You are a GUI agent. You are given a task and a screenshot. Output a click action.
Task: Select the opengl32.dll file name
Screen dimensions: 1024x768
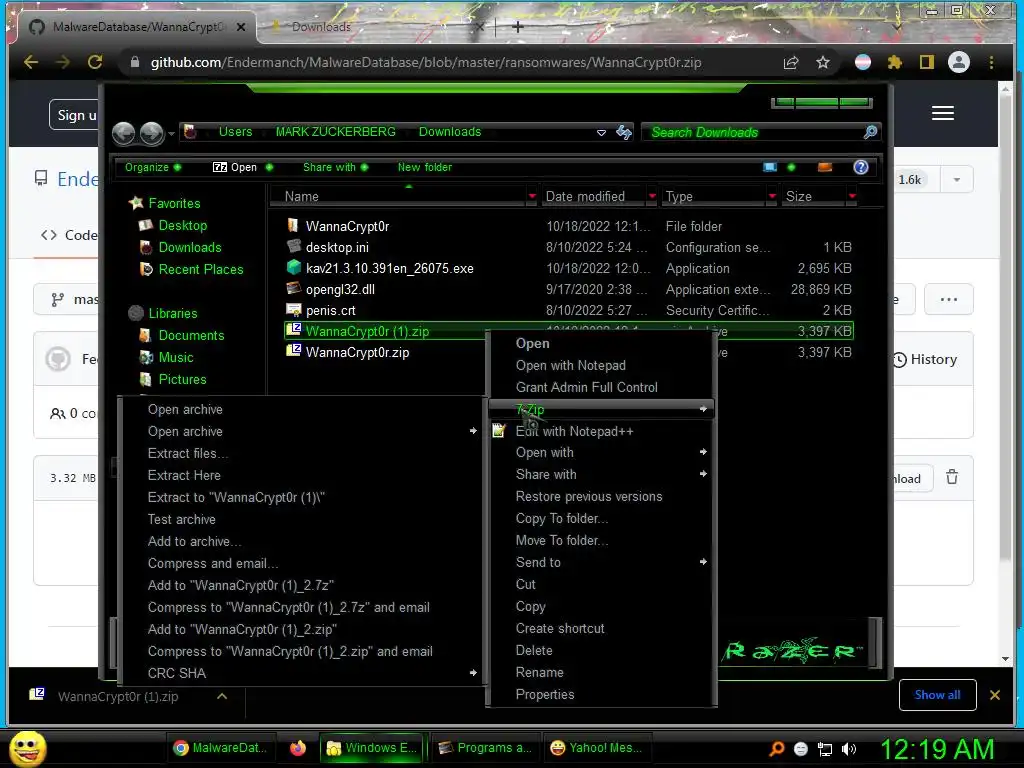340,289
